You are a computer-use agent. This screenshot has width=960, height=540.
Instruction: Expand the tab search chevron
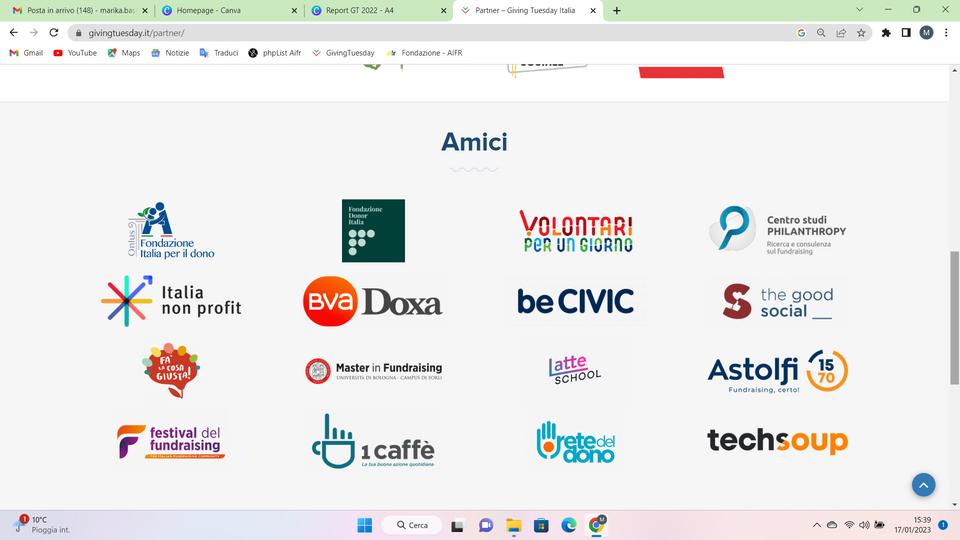point(860,10)
